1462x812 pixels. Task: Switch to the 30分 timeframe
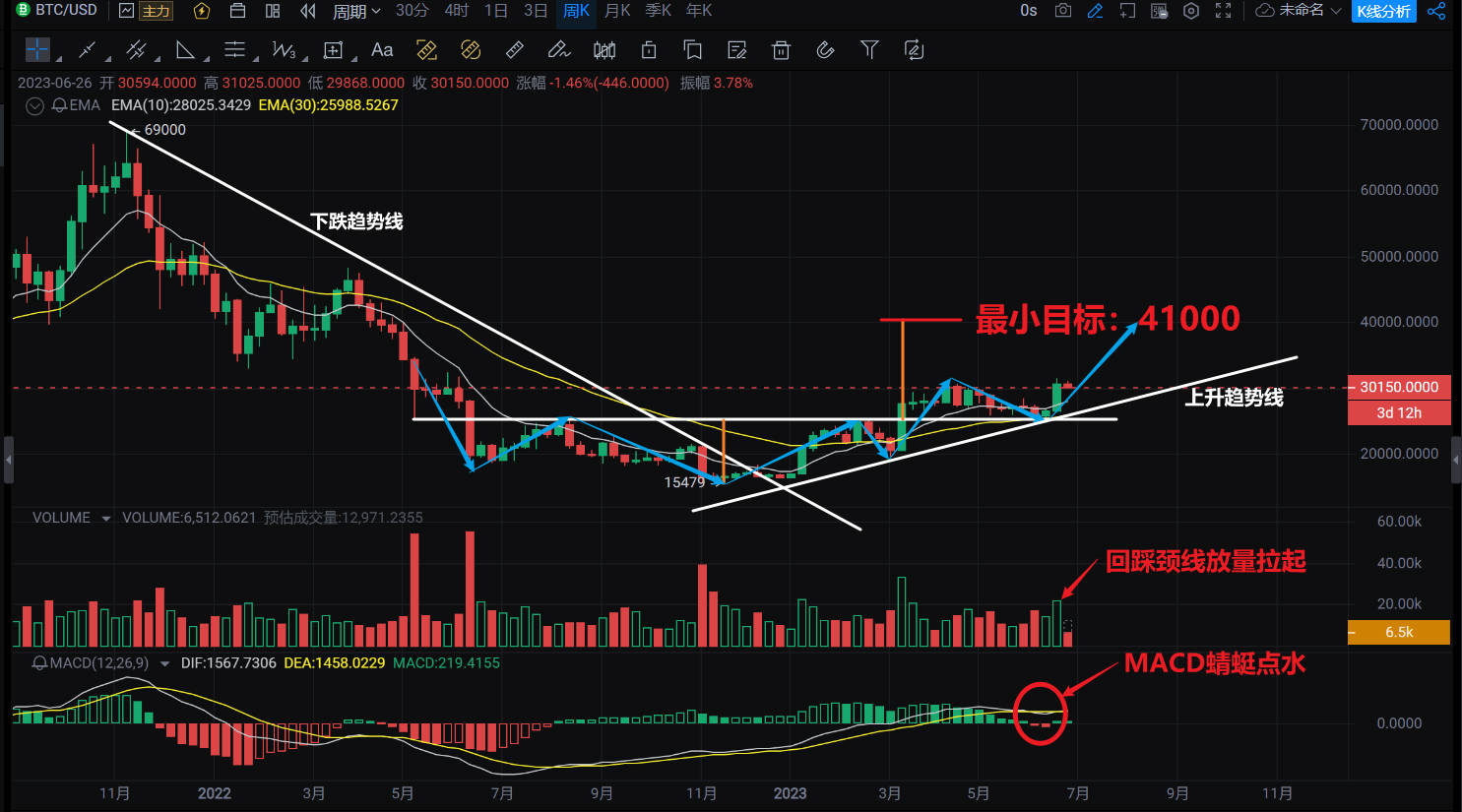(413, 11)
